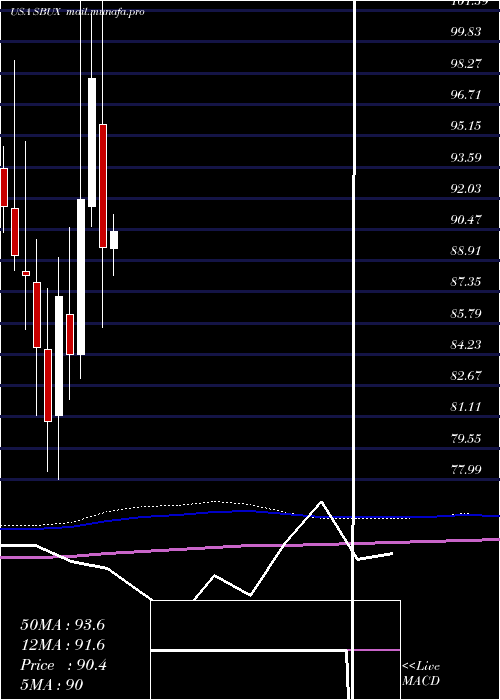Click the 88.91 price axis label

(x=467, y=250)
